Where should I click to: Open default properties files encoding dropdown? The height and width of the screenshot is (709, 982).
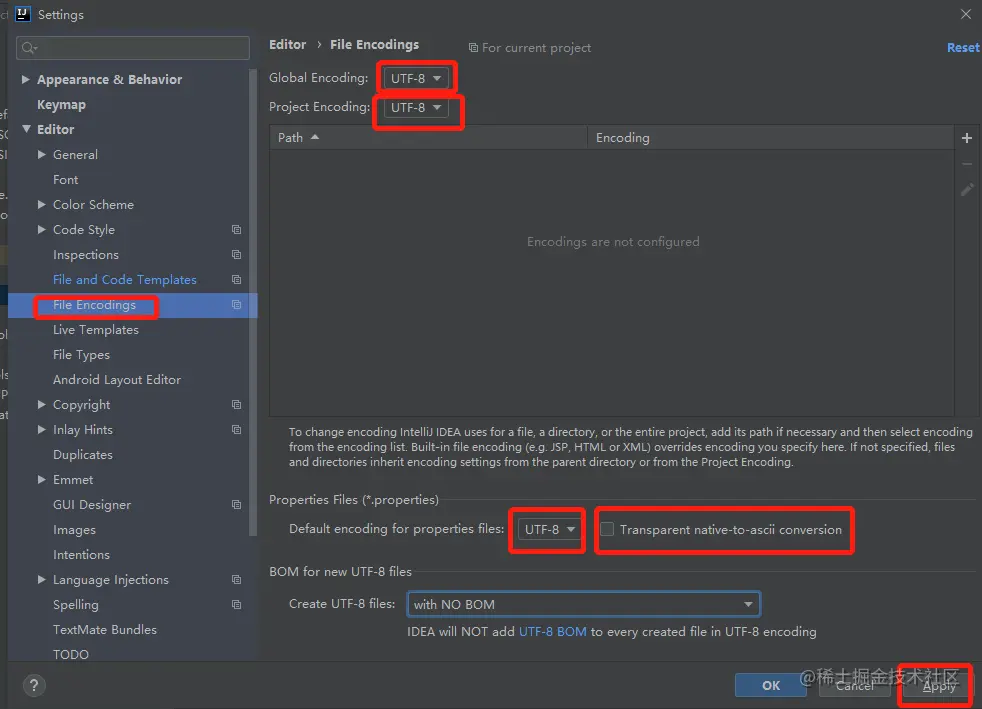pos(549,529)
